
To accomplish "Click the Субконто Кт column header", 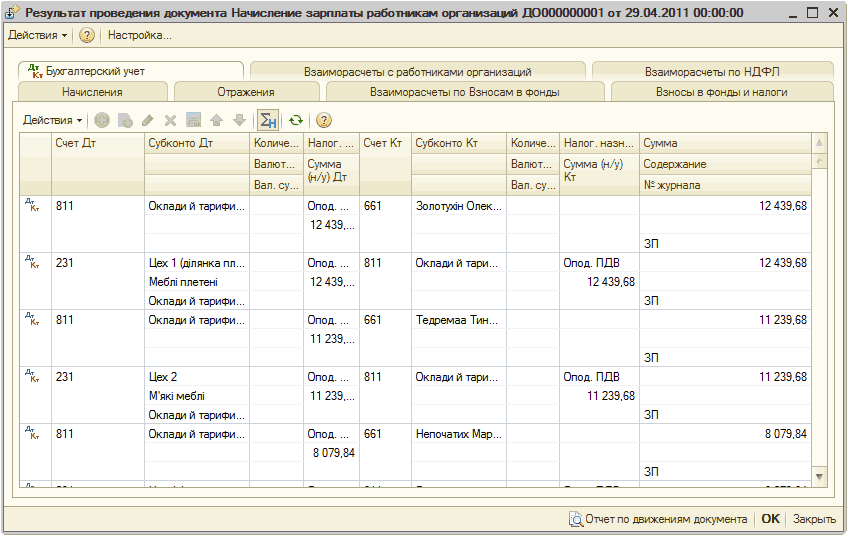I will click(459, 143).
